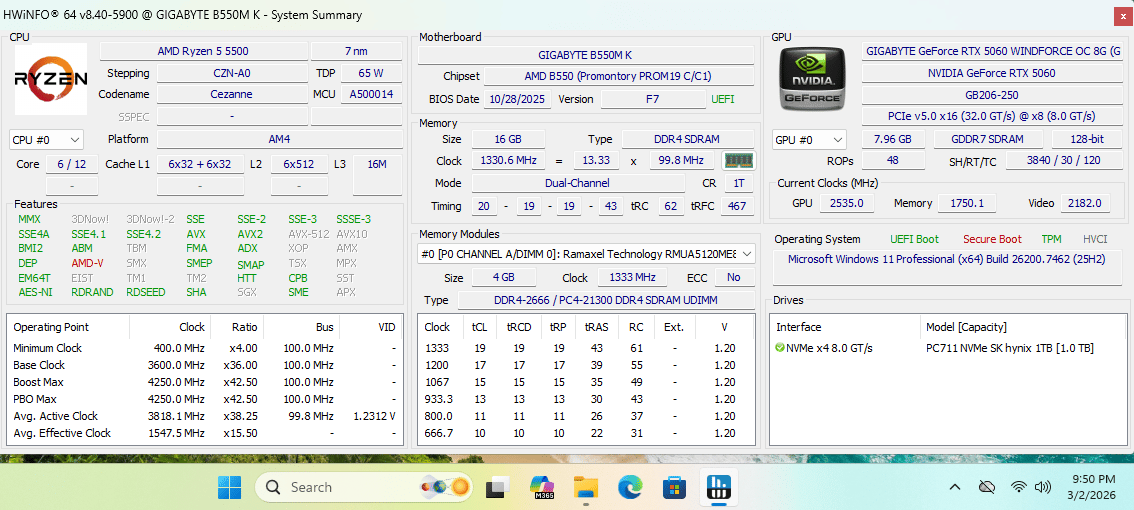Click the AM4 platform field
Image resolution: width=1134 pixels, height=510 pixels.
tap(280, 140)
